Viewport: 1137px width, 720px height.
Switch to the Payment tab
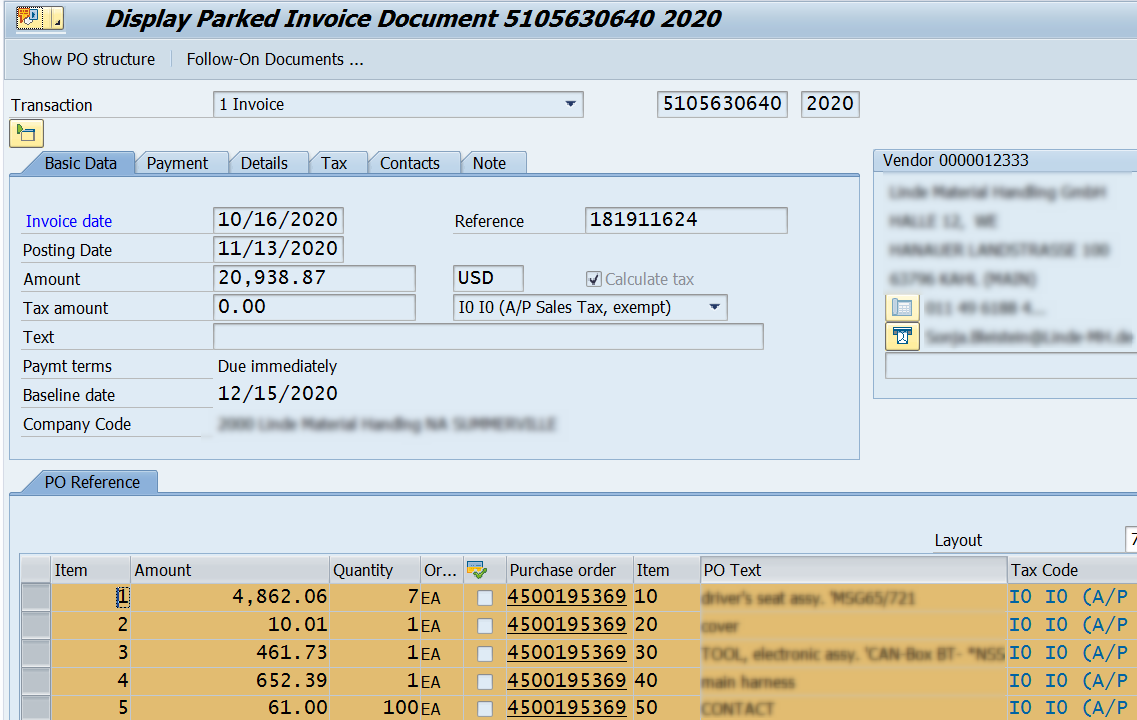tap(177, 163)
